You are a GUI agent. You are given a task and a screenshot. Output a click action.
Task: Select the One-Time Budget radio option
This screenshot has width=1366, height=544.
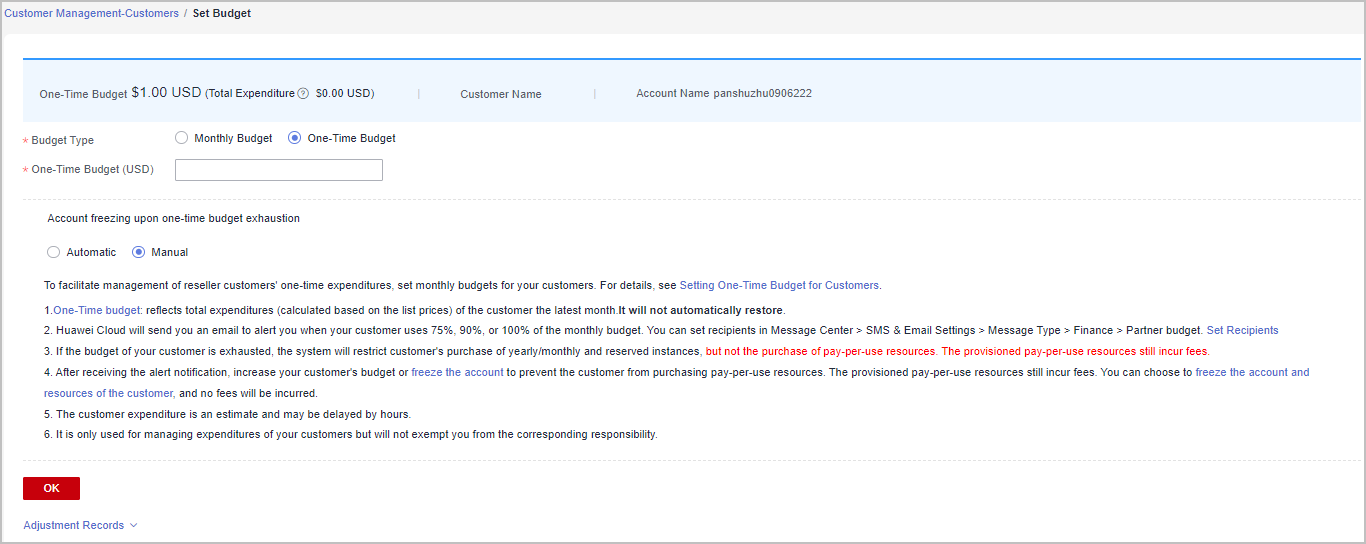(295, 138)
